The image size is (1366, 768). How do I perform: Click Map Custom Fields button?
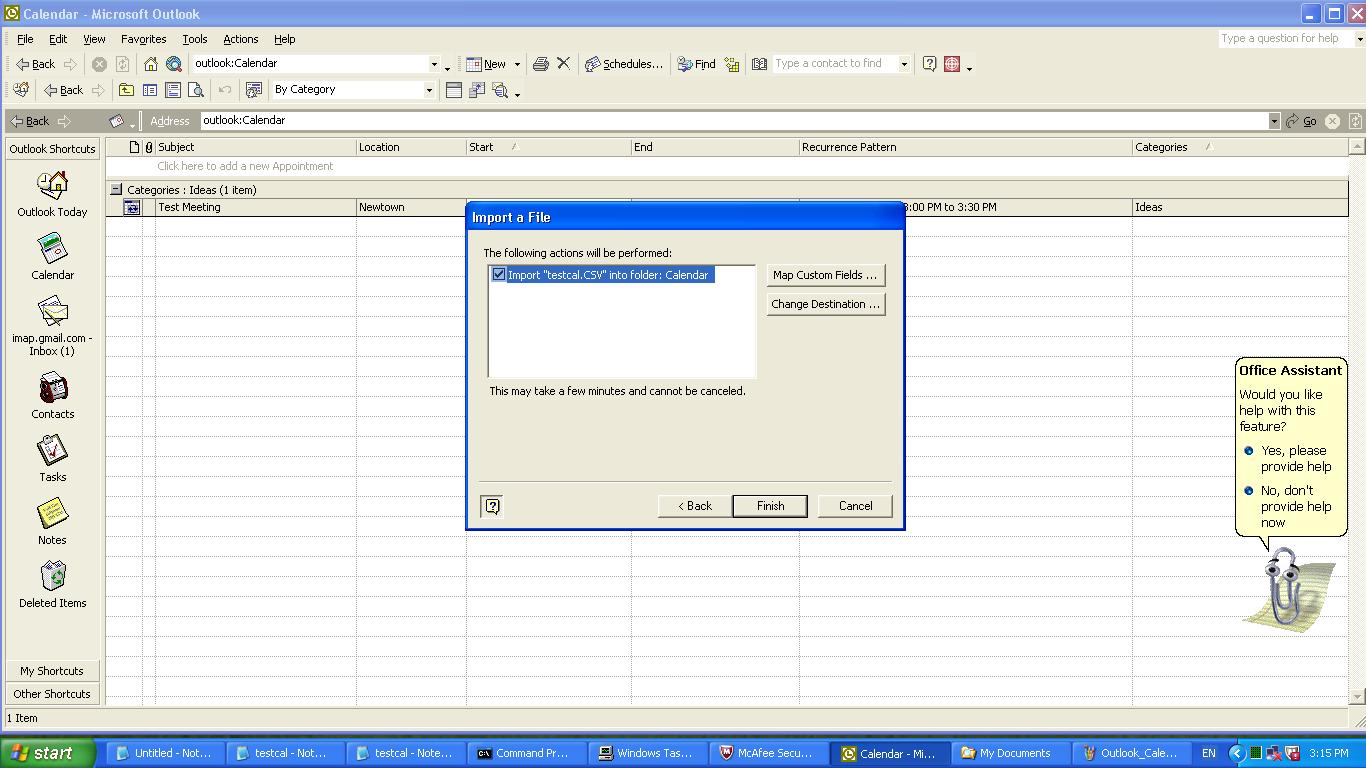pyautogui.click(x=825, y=275)
